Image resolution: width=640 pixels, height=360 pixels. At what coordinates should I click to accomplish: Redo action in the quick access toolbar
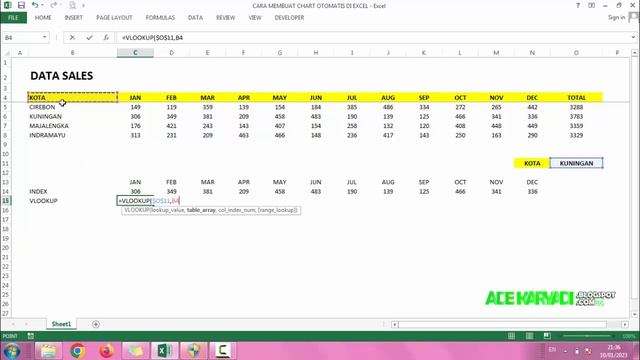(53, 5)
